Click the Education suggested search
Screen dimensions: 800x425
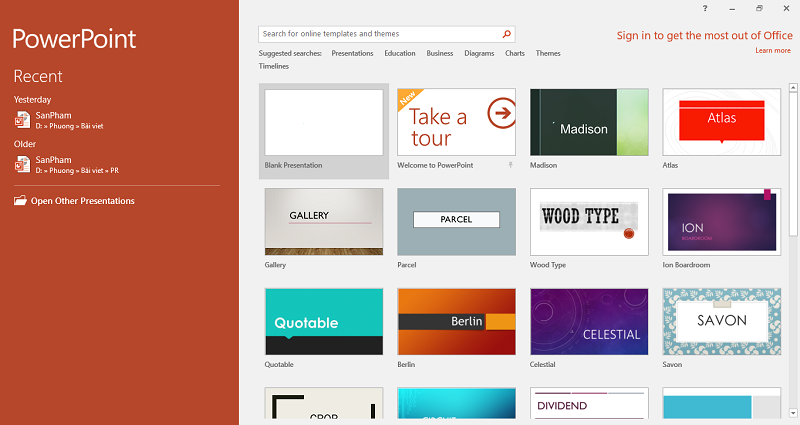tap(400, 53)
